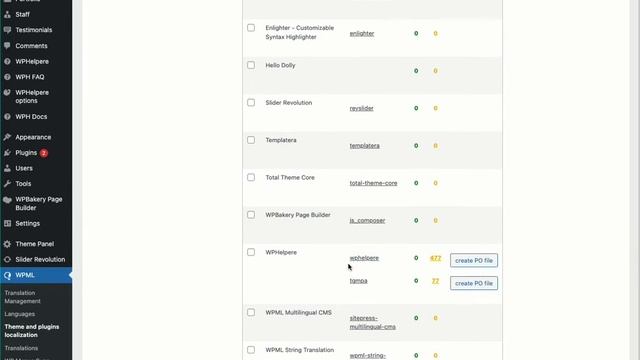The height and width of the screenshot is (360, 640).
Task: Open the Theme Panel menu
Action: coord(36,244)
